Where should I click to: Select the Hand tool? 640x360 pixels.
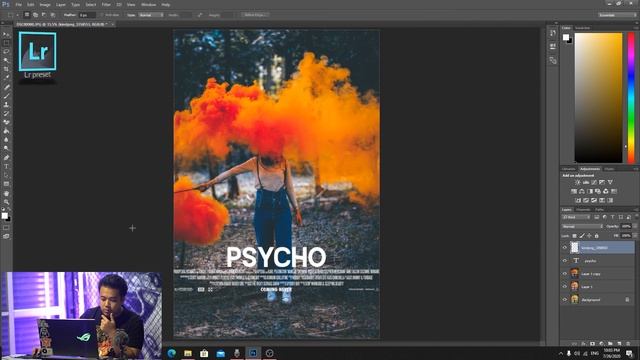click(6, 193)
